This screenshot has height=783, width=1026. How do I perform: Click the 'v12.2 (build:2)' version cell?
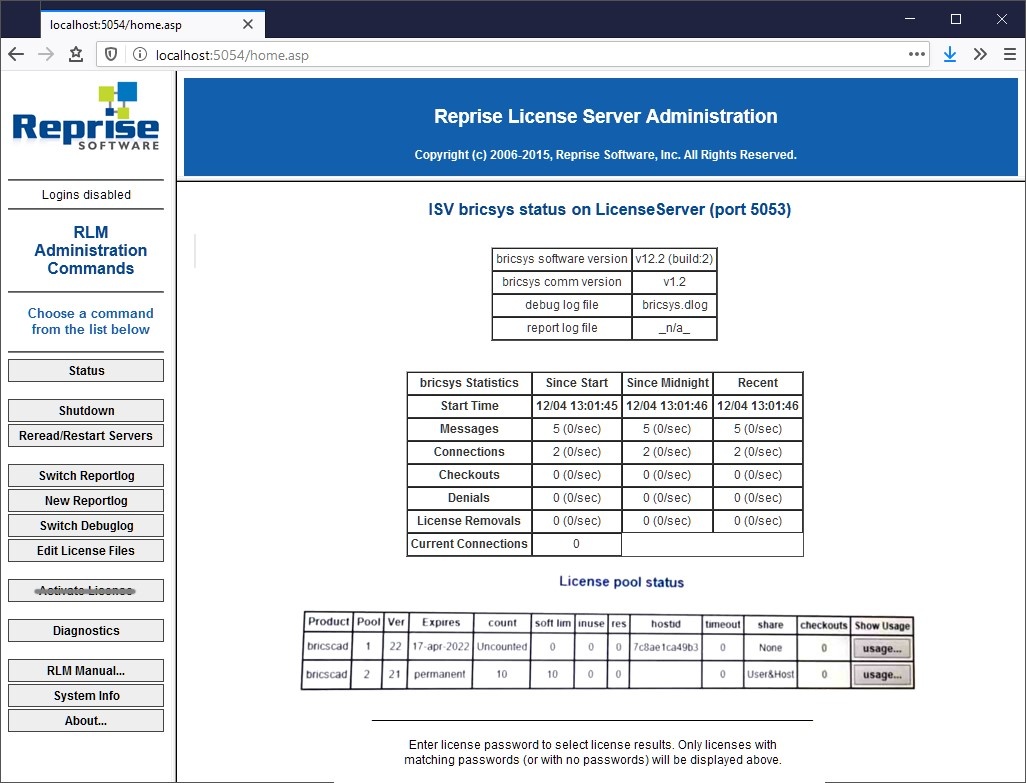pyautogui.click(x=675, y=258)
